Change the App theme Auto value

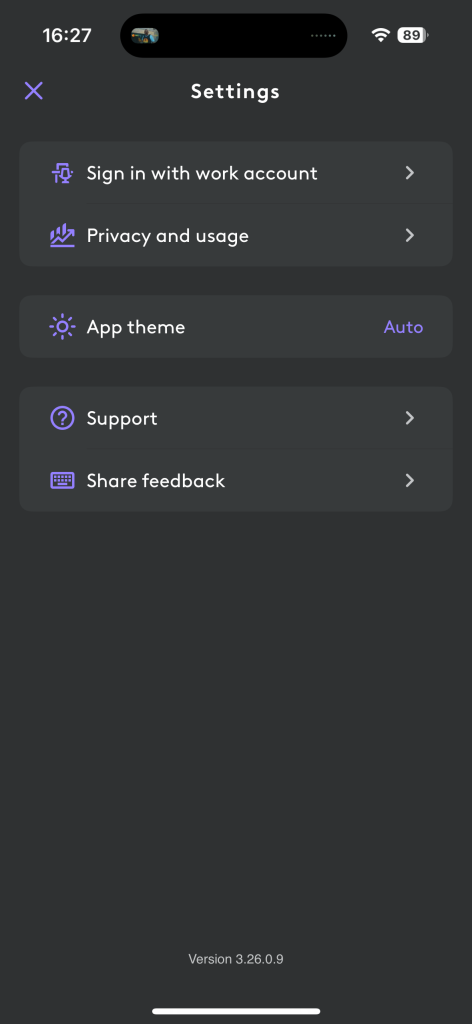tap(403, 327)
